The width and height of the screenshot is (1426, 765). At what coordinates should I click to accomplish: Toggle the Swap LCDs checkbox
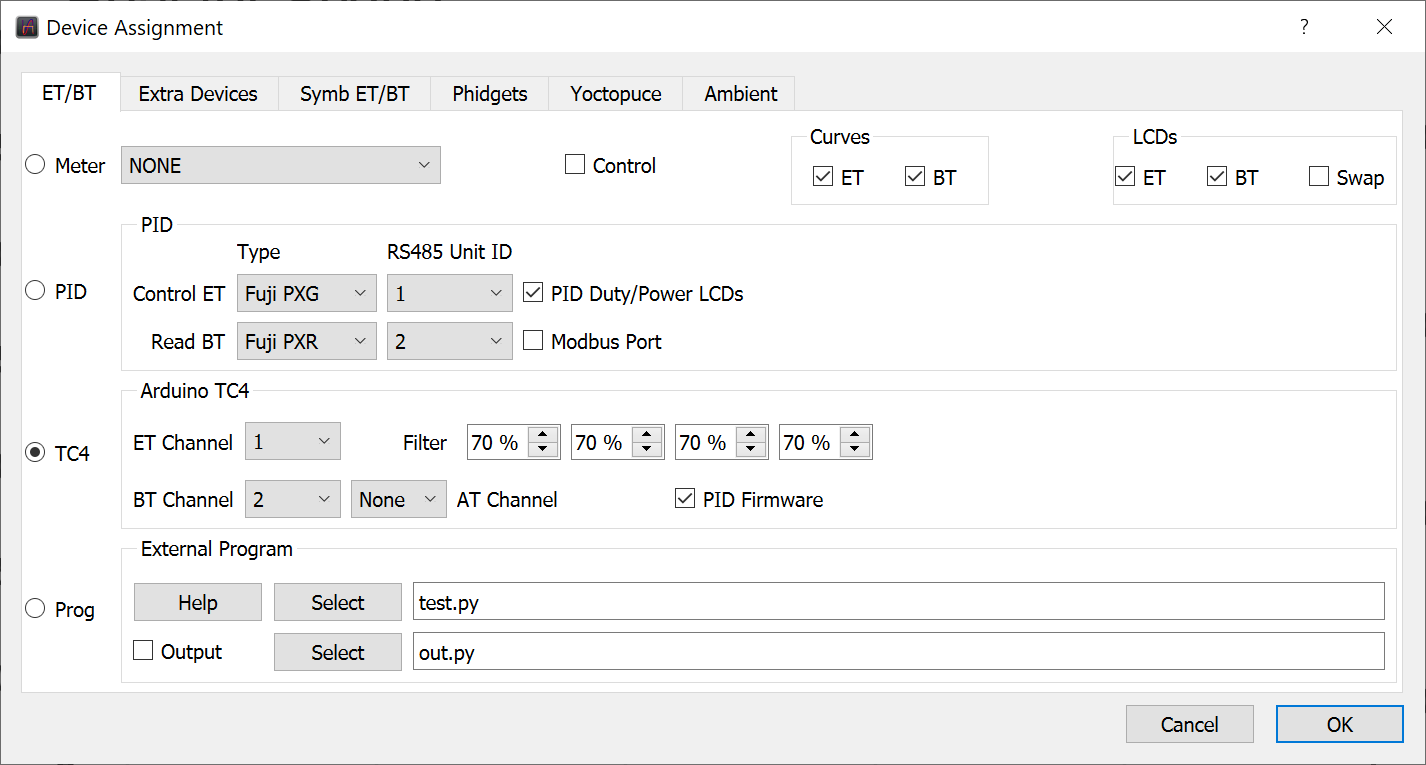(x=1319, y=177)
